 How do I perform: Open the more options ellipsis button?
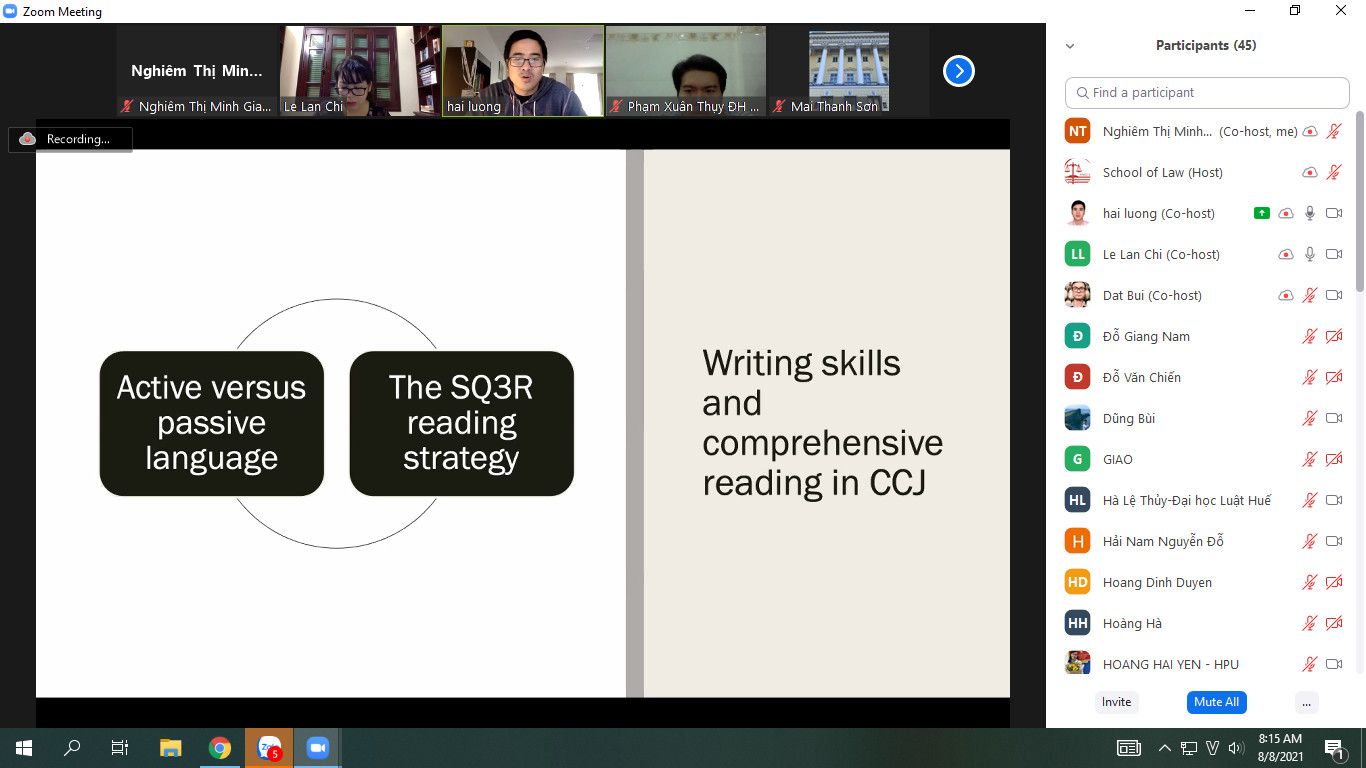tap(1306, 702)
